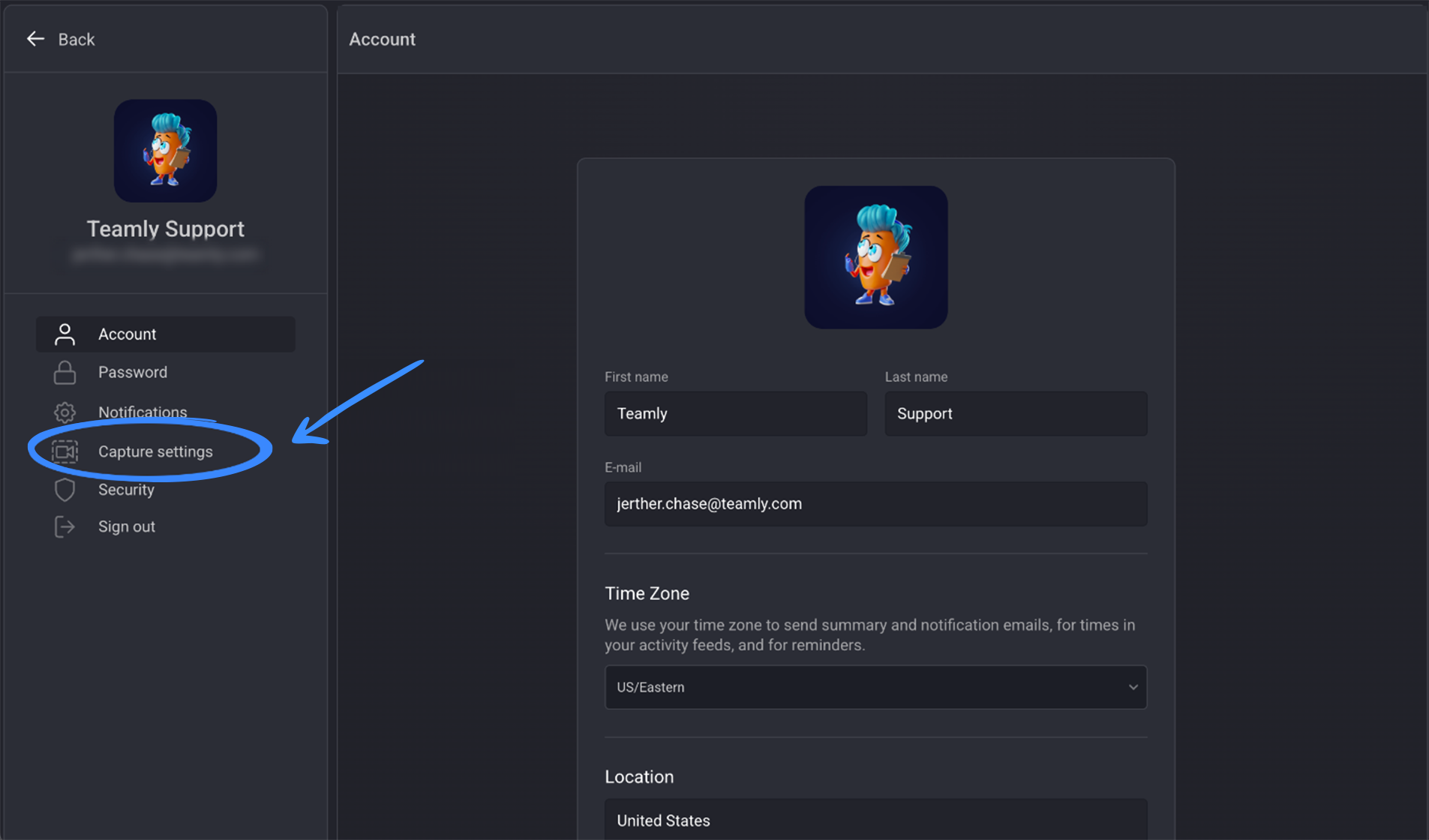Click the back arrow icon
1429x840 pixels.
click(35, 39)
